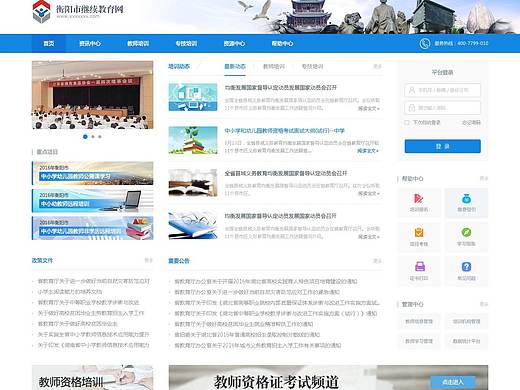Open first 重要公告 item about 2016年
Screen dimensions: 520x390
coord(266,282)
